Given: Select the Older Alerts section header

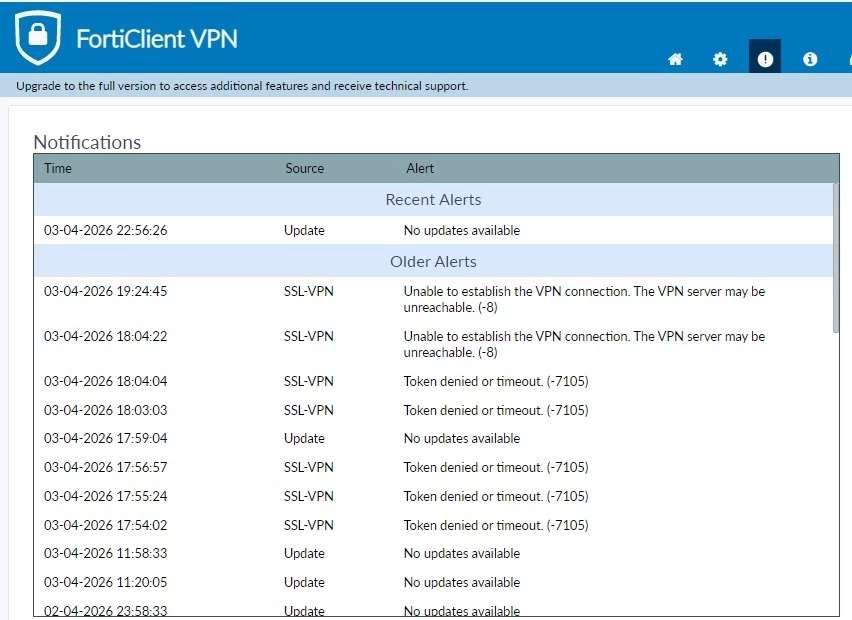Looking at the screenshot, I should [433, 261].
